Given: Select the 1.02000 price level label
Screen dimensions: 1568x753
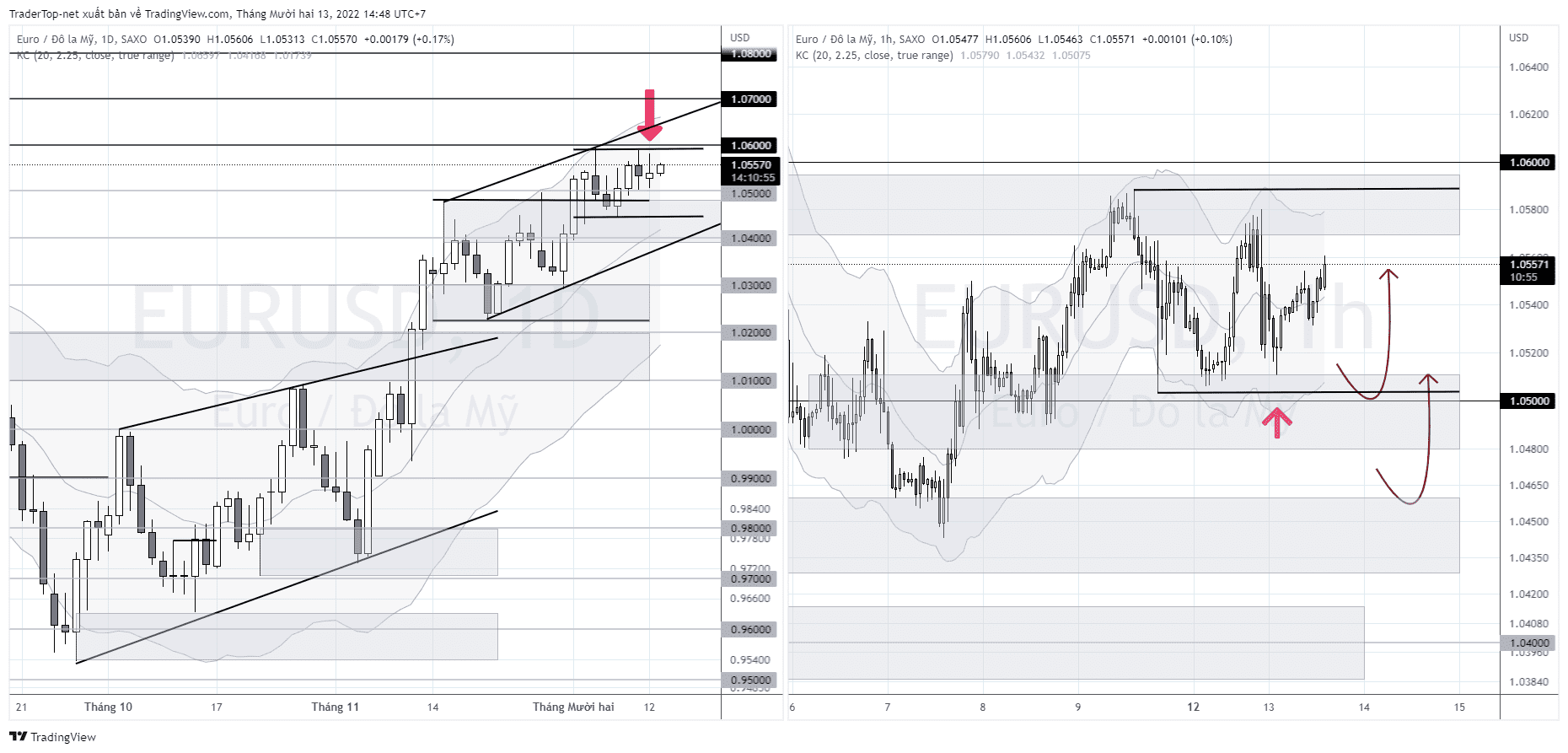Looking at the screenshot, I should pyautogui.click(x=750, y=333).
